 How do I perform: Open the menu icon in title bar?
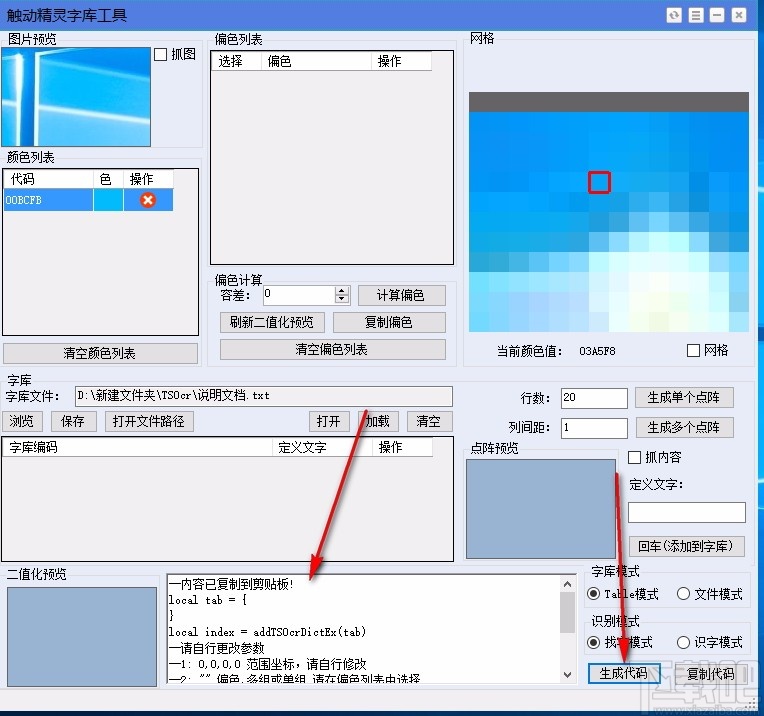click(696, 16)
